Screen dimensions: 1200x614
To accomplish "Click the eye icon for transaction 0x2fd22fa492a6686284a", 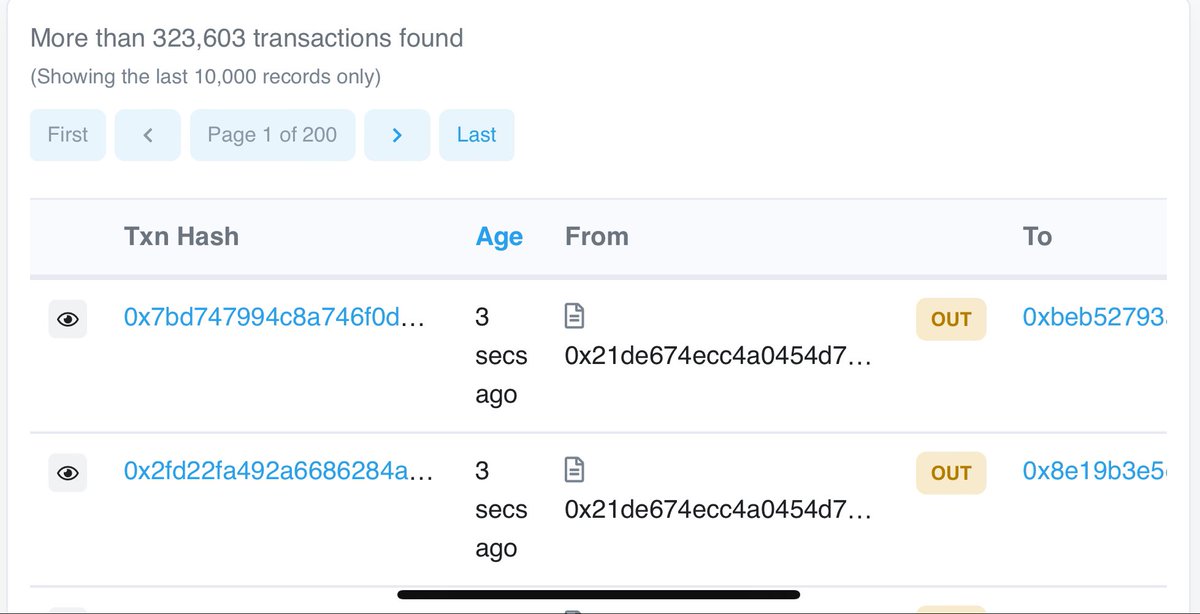I will (x=68, y=473).
